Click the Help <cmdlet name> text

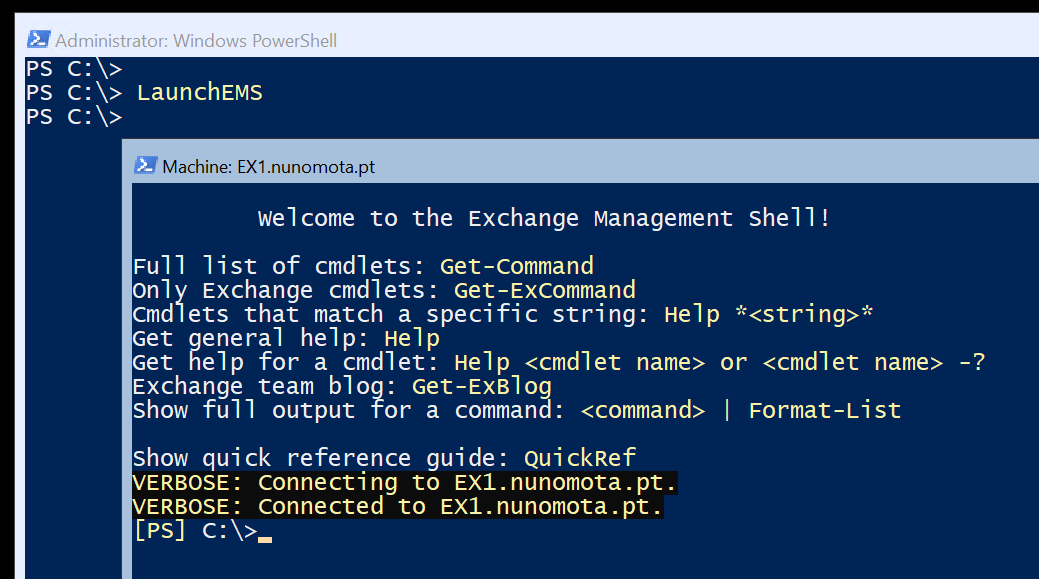tap(579, 362)
